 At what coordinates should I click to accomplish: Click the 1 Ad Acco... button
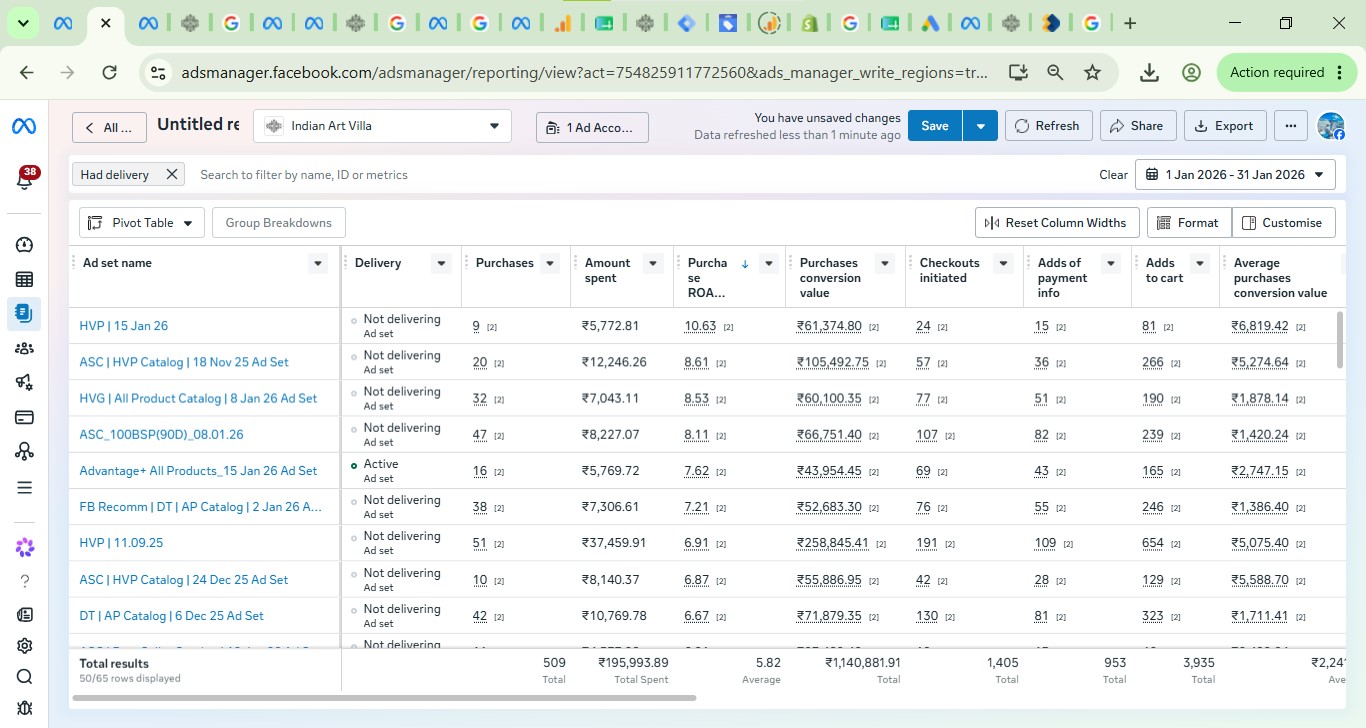[x=592, y=127]
